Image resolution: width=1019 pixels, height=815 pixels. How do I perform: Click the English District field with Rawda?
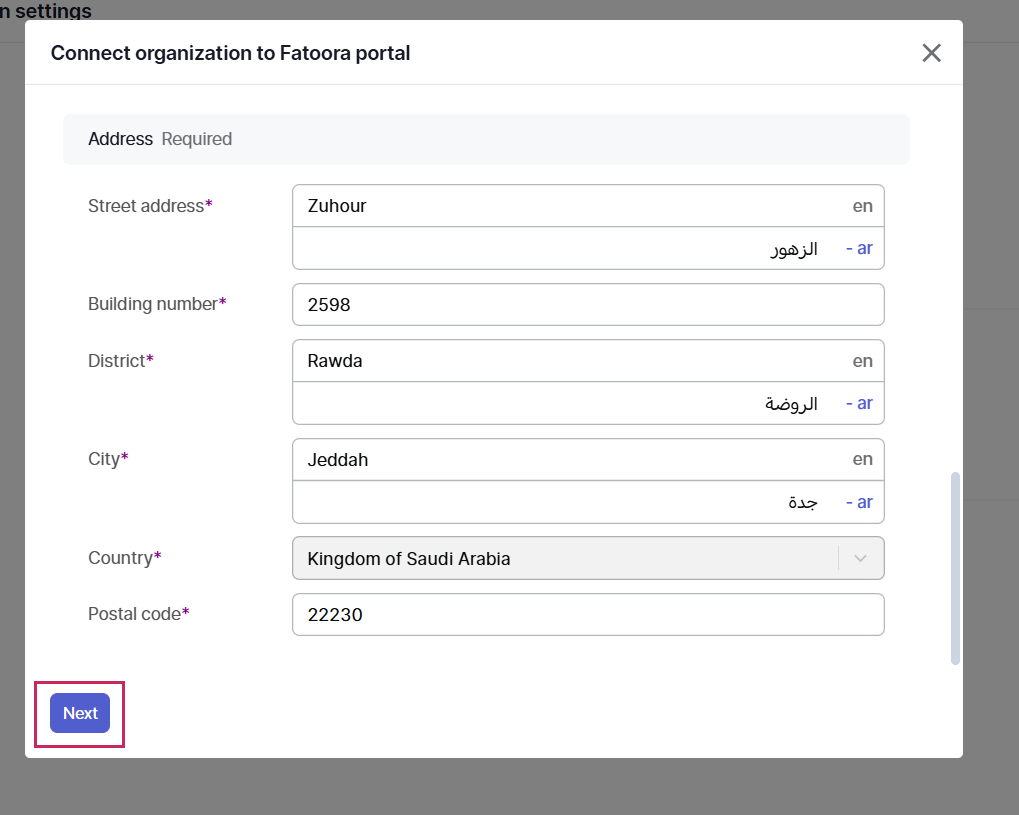coord(570,361)
